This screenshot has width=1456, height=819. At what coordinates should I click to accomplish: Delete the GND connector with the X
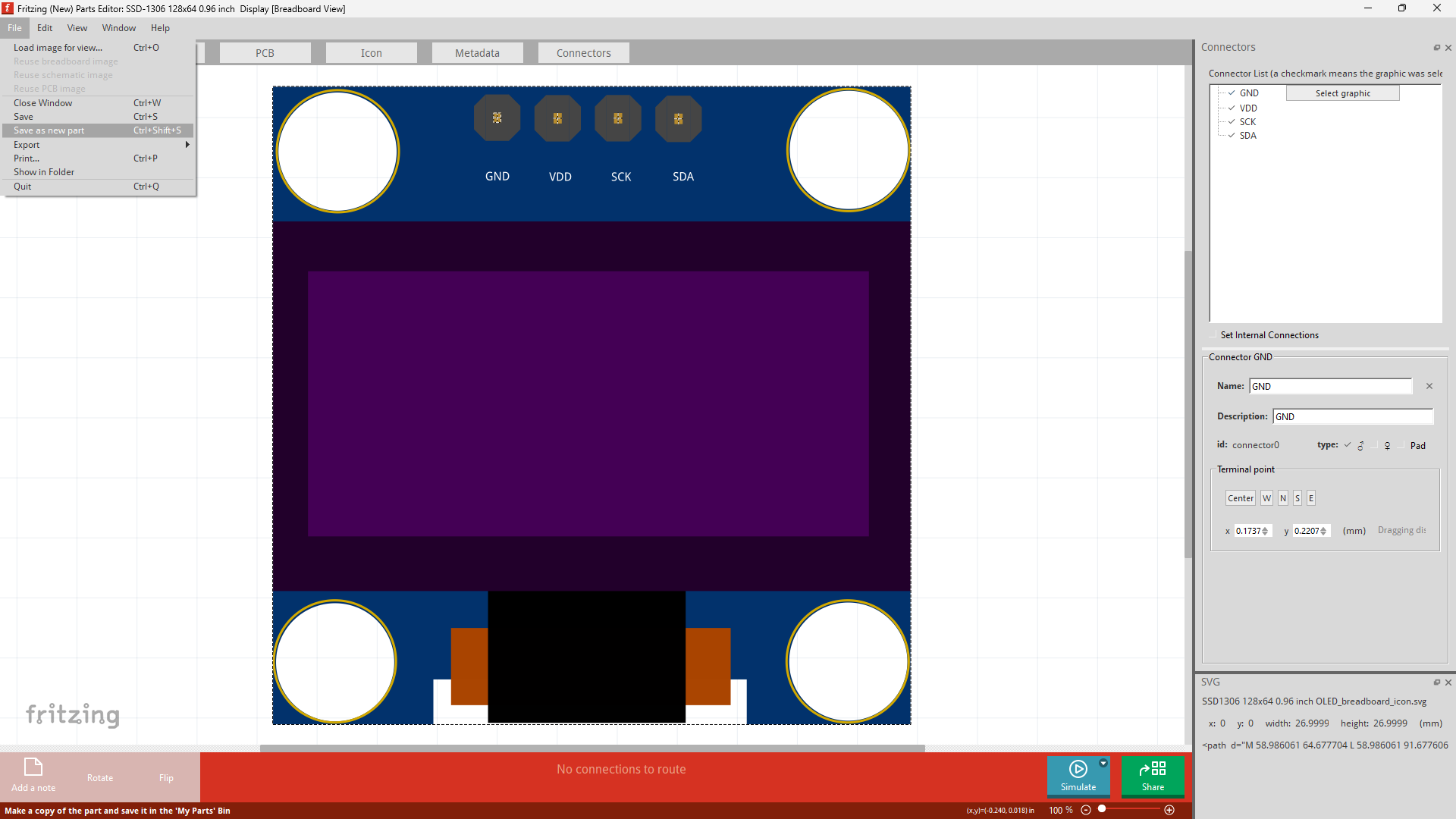point(1429,386)
